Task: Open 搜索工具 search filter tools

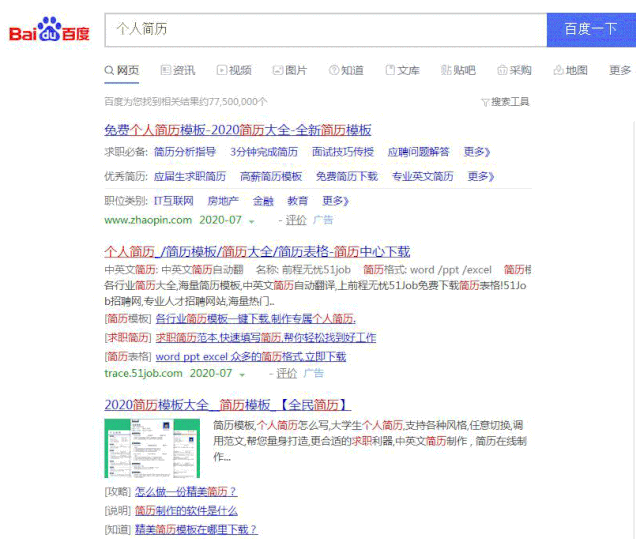Action: 505,102
